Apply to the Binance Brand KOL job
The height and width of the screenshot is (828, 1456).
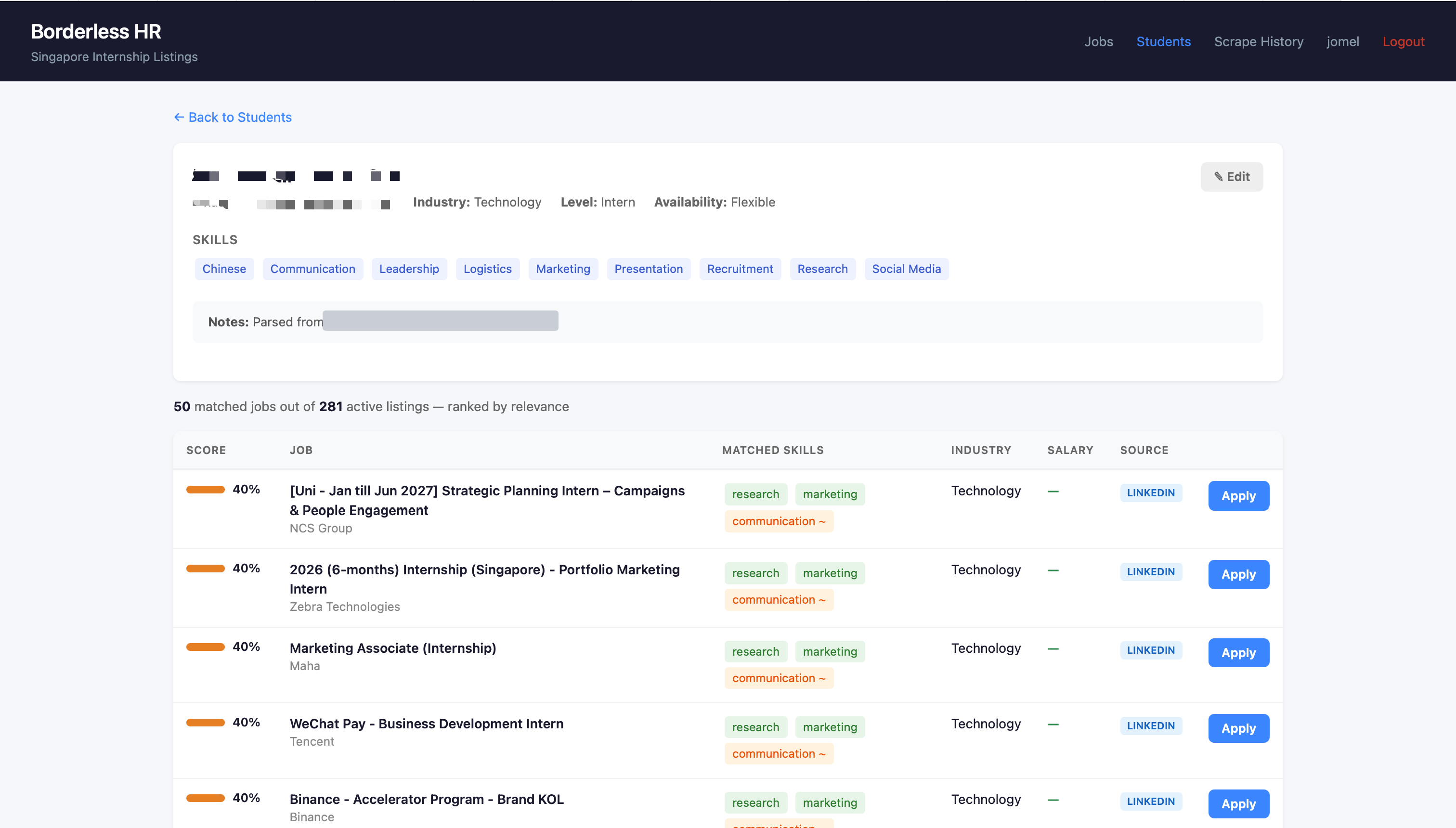1238,804
